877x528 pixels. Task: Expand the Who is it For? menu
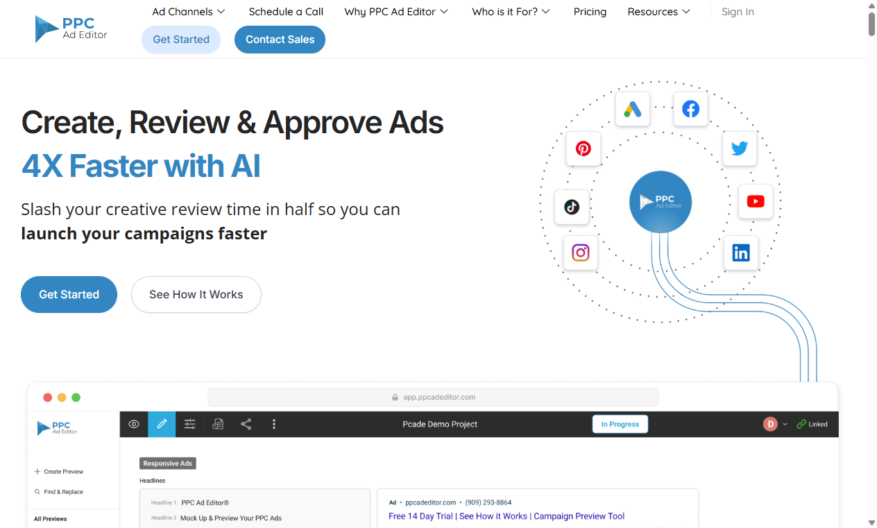(511, 12)
